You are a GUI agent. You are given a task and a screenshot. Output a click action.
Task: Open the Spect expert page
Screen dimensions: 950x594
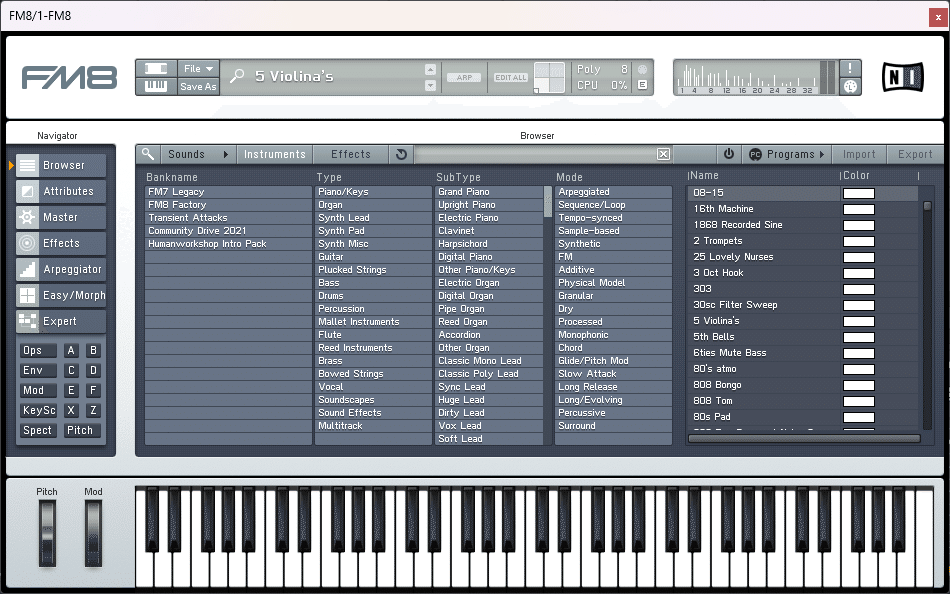click(38, 430)
